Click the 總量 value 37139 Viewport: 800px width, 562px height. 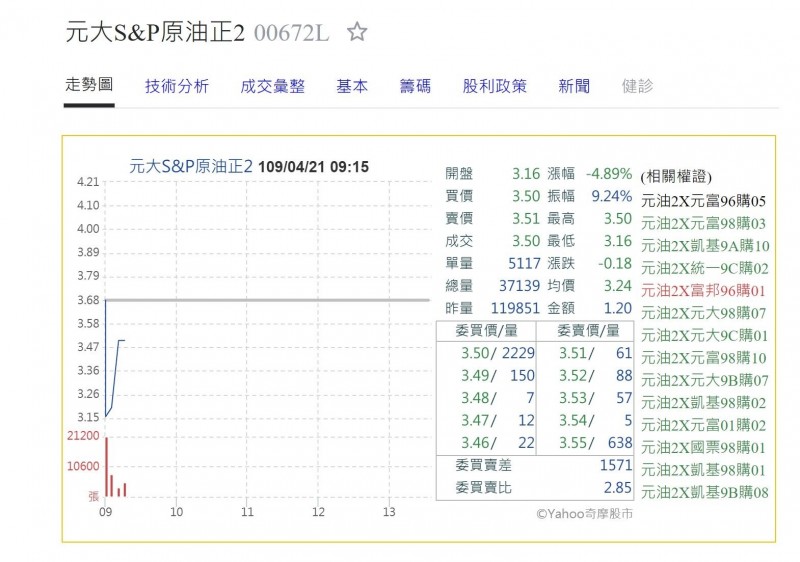coord(519,286)
